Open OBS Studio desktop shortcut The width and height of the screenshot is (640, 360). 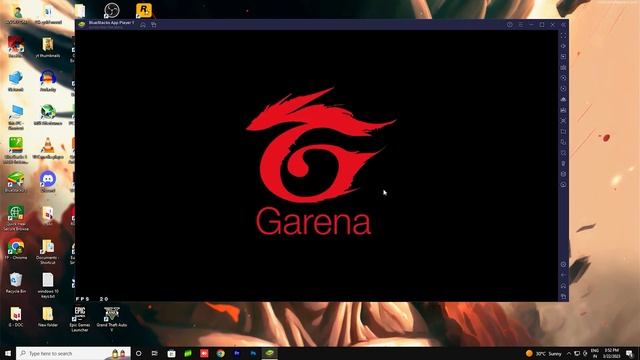[111, 10]
